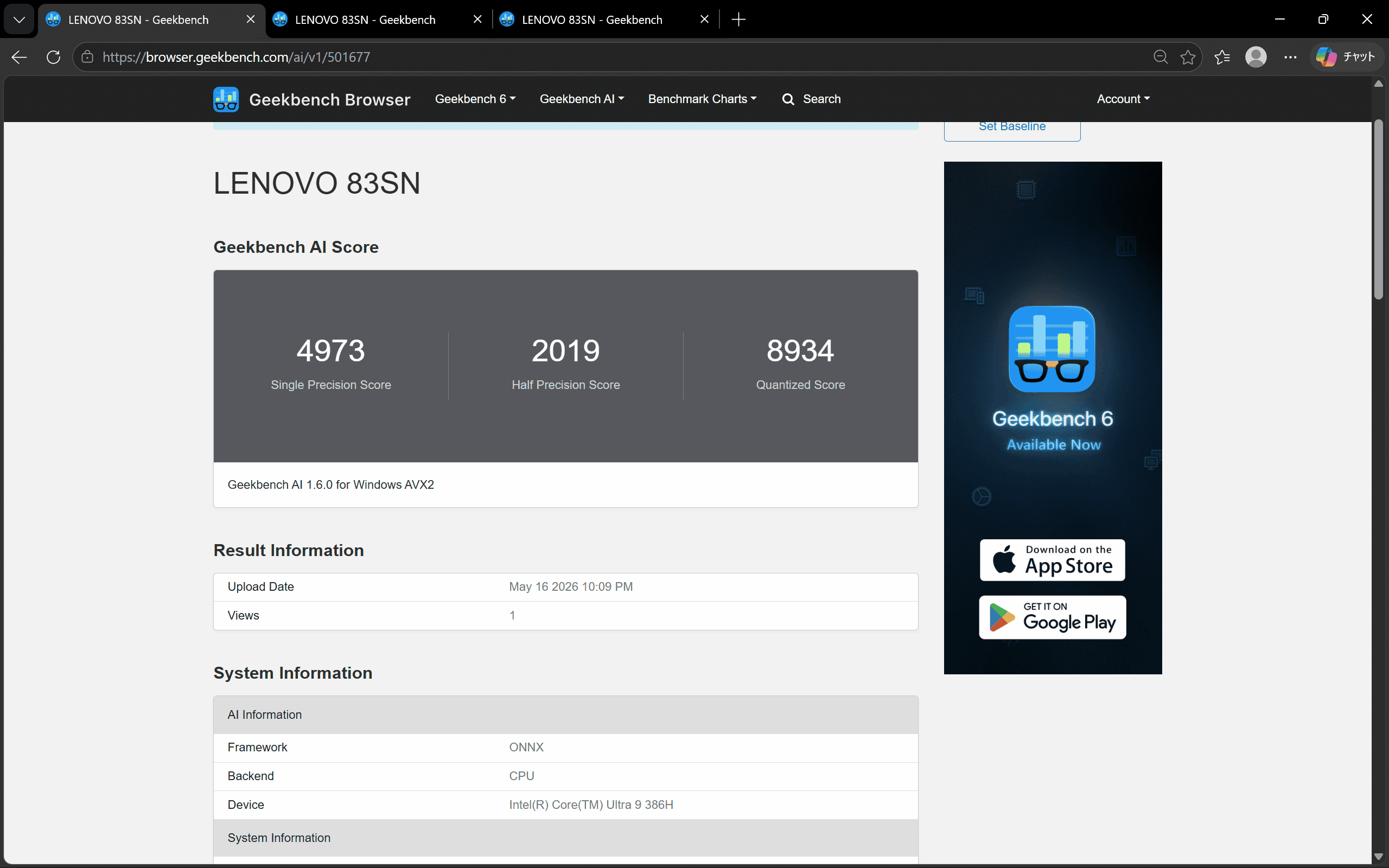Click the 4973 Single Precision Score
The width and height of the screenshot is (1389, 868).
(330, 351)
